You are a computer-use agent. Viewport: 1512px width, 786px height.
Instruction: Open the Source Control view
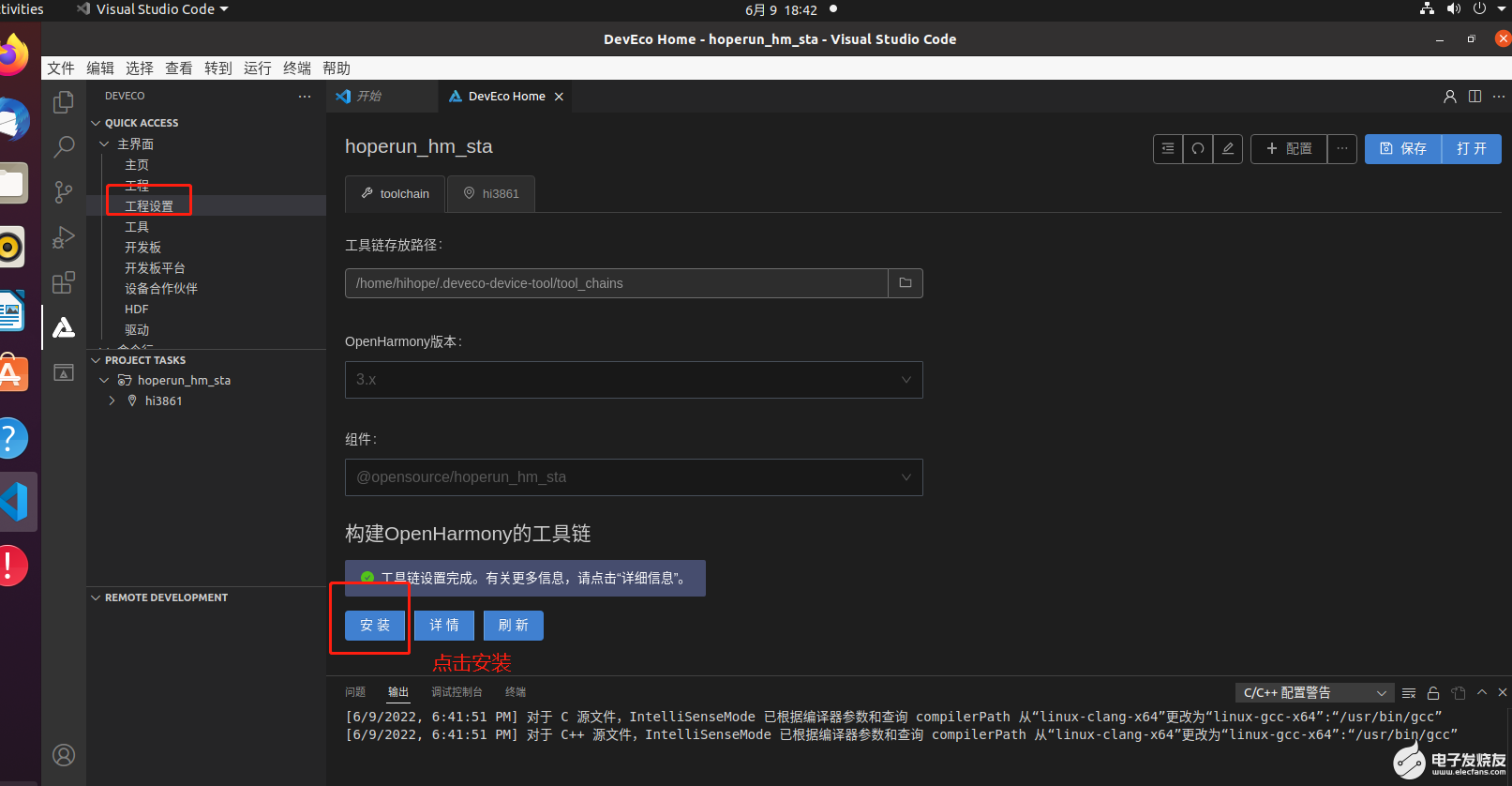point(64,192)
